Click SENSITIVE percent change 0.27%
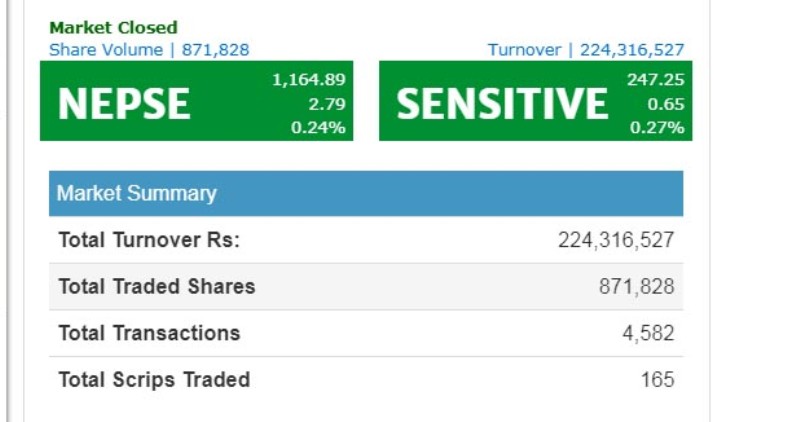Screen dimensions: 800x422 click(657, 127)
